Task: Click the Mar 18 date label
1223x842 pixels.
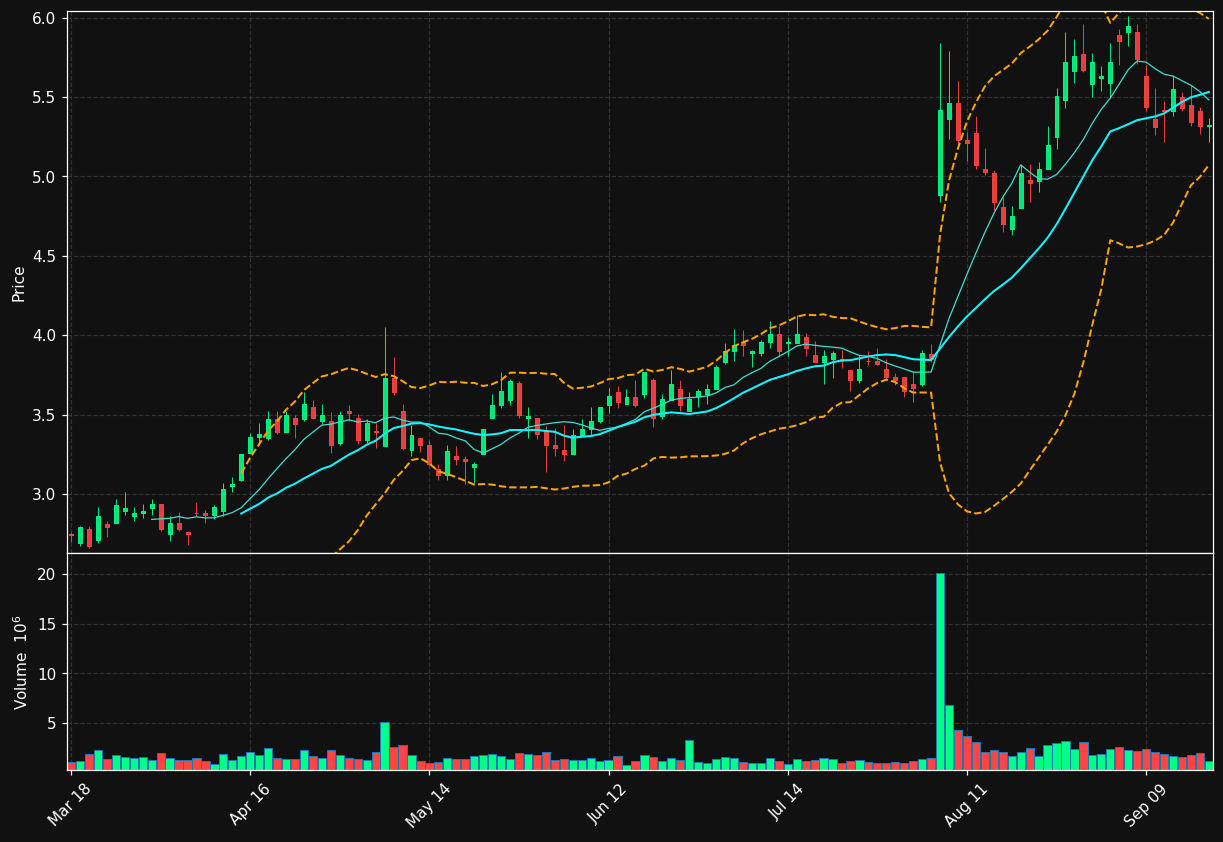Action: pyautogui.click(x=68, y=804)
